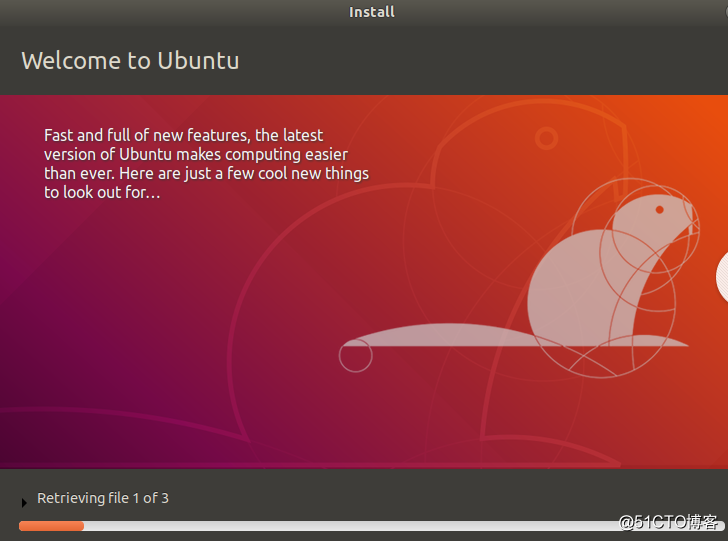Select the 'Retrieving file 1 of 3' status text
728x541 pixels.
click(x=103, y=498)
